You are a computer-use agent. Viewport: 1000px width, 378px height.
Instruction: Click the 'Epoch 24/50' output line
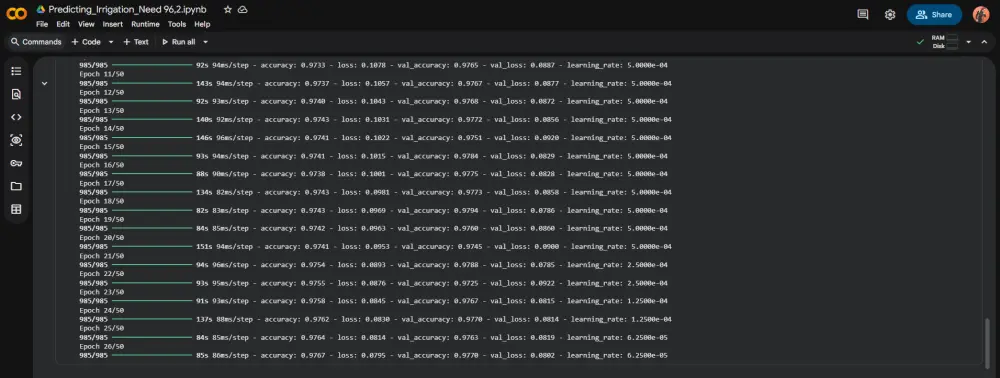101,310
